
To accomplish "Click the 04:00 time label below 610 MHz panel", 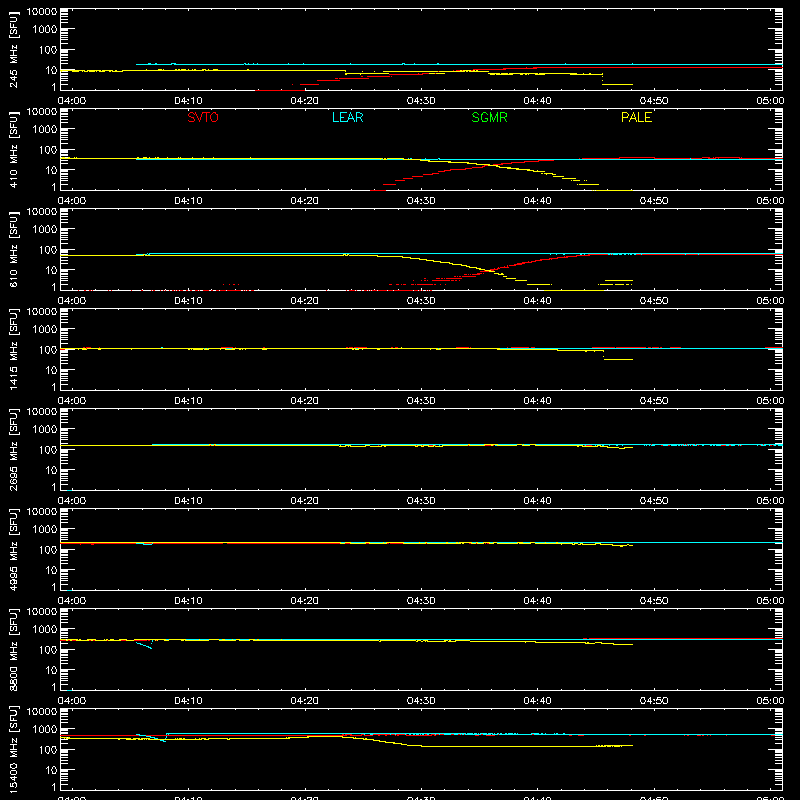I will pos(72,301).
